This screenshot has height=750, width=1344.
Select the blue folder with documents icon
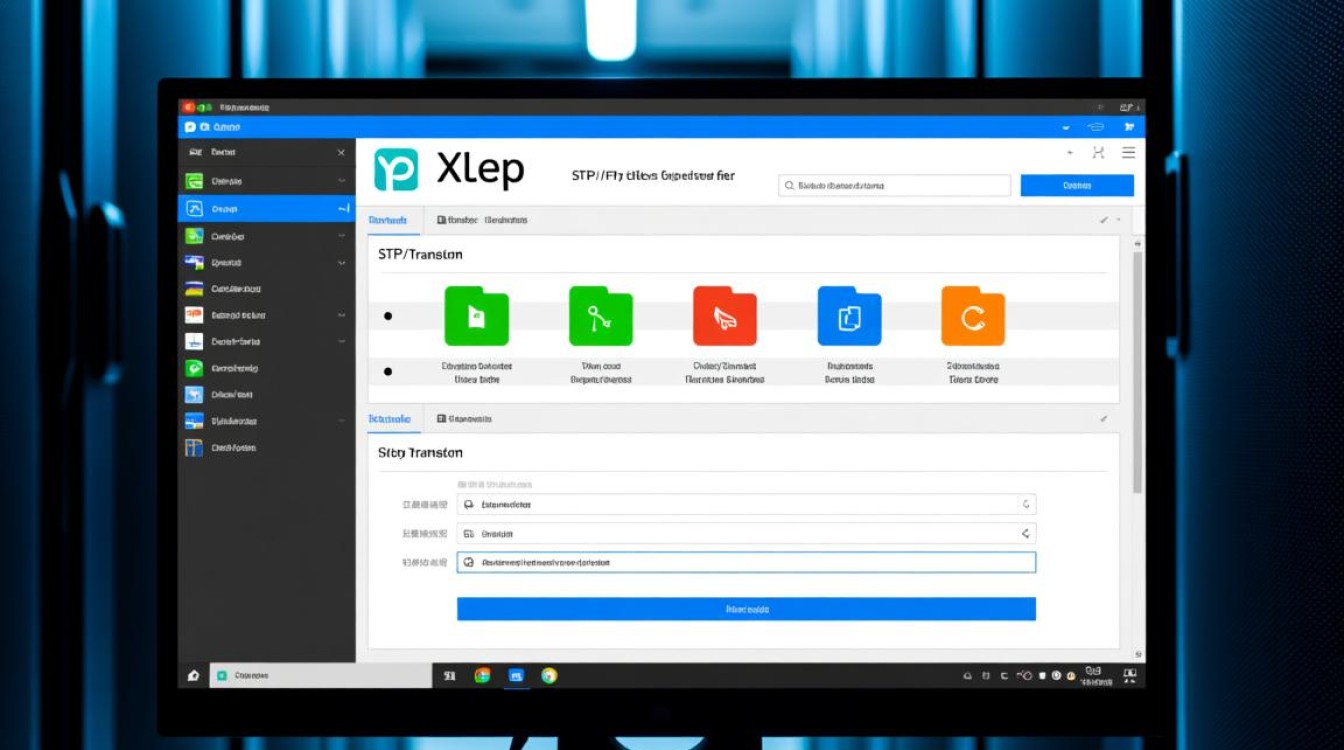point(849,317)
